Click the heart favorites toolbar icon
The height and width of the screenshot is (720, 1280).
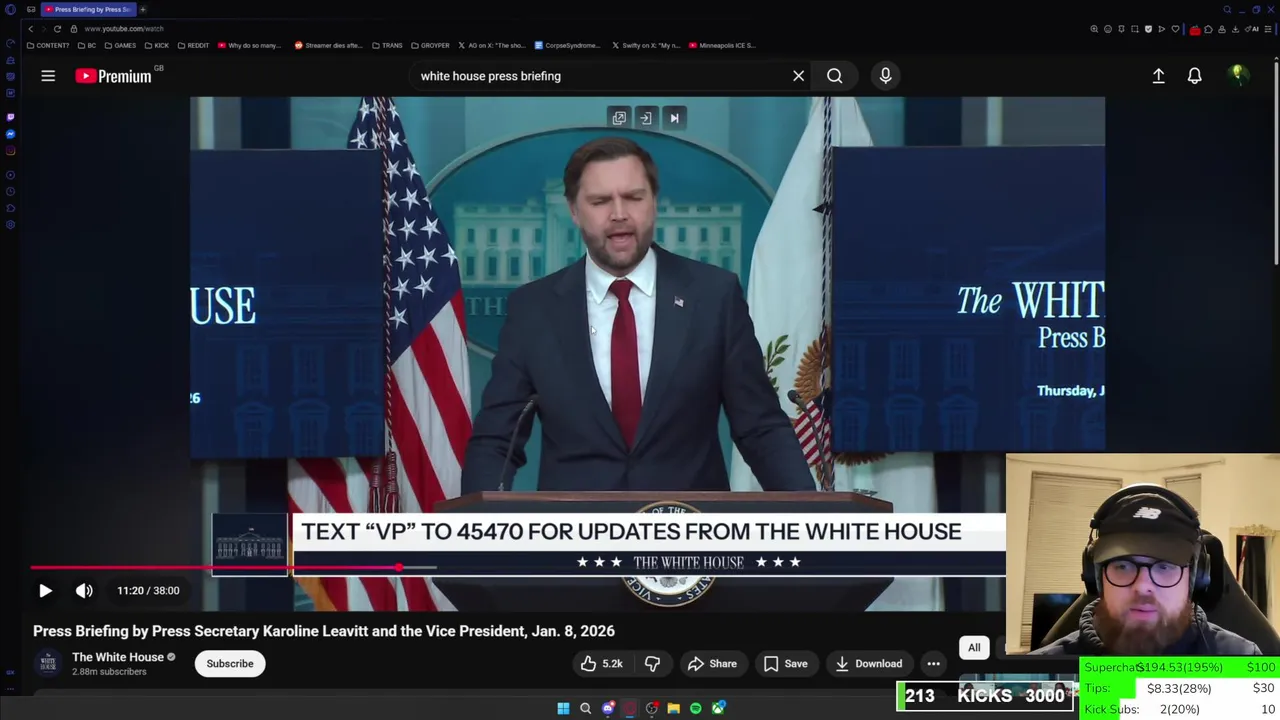(x=1175, y=29)
